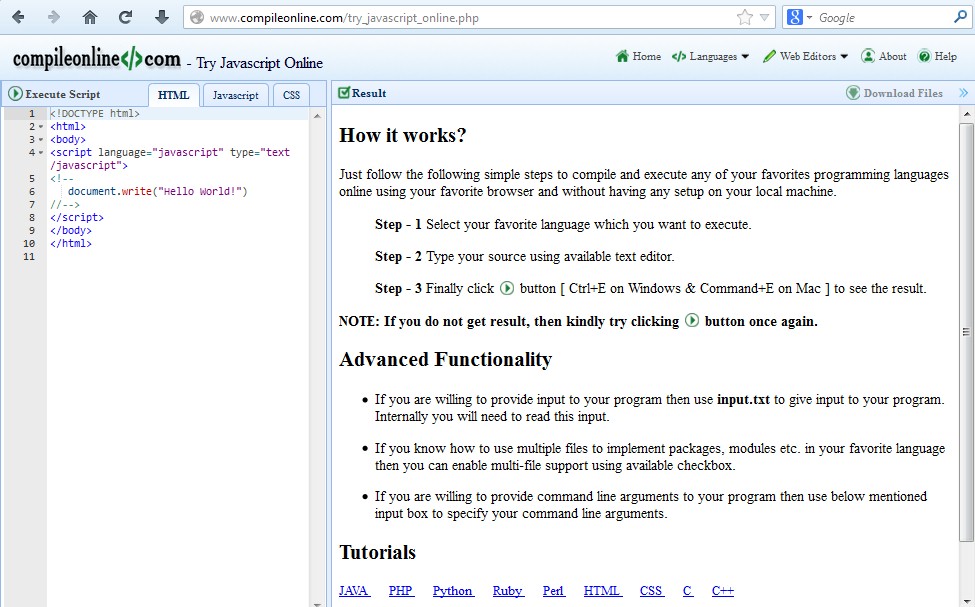Click the 'Advanced Functionality' heading
This screenshot has width=975, height=607.
445,359
